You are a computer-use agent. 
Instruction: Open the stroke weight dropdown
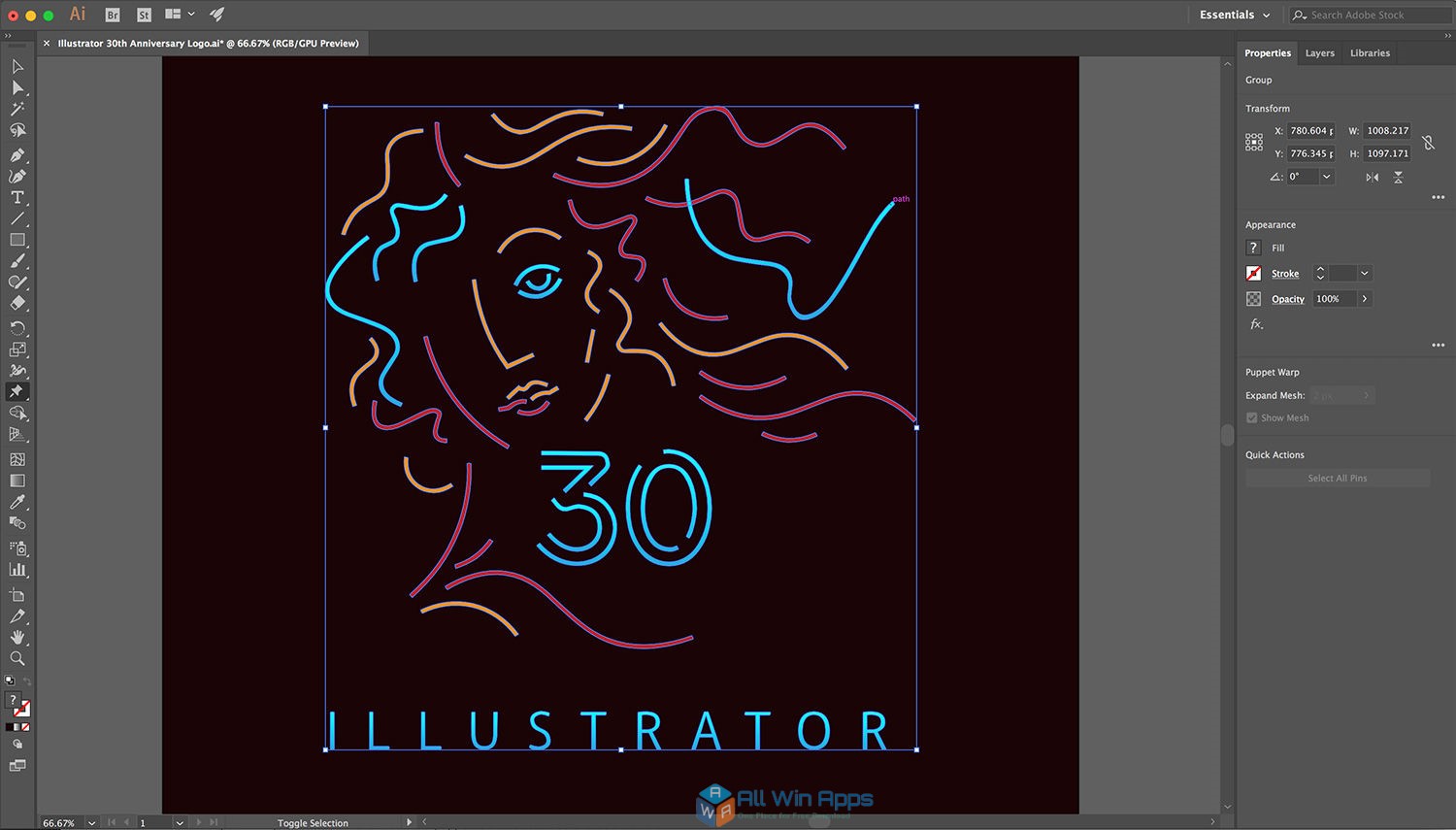tap(1365, 274)
